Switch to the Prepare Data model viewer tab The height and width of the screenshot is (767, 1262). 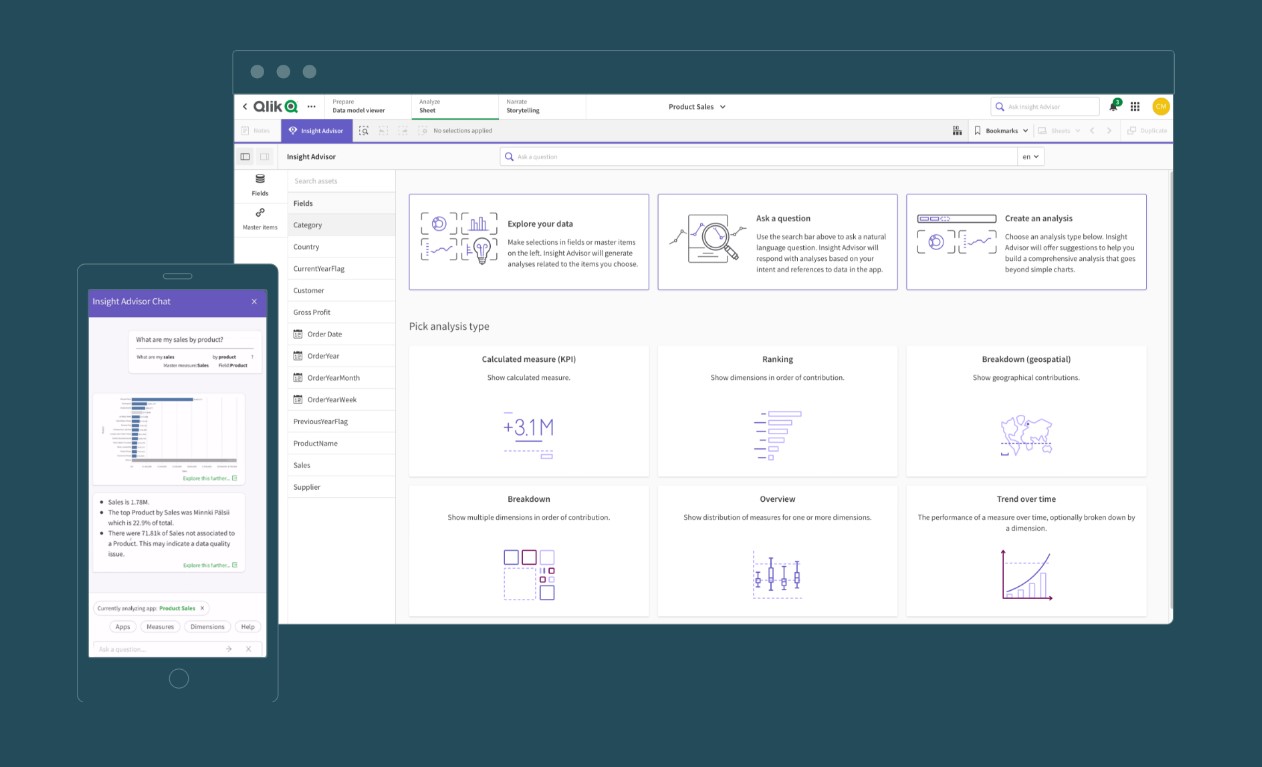click(x=367, y=107)
